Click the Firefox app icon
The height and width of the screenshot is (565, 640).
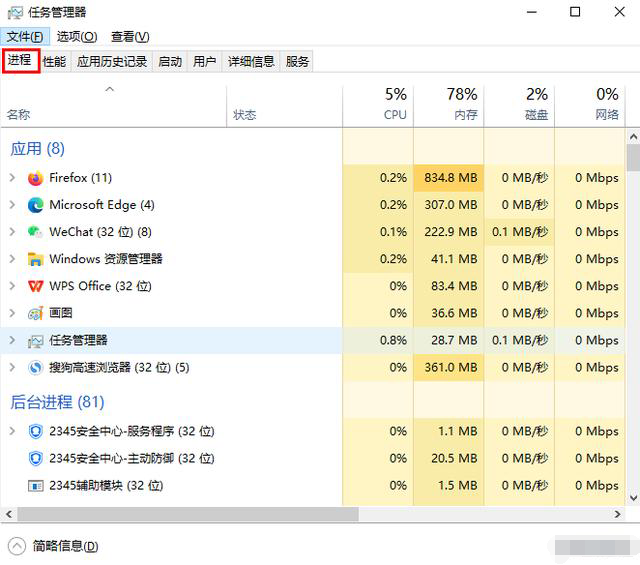pos(36,178)
